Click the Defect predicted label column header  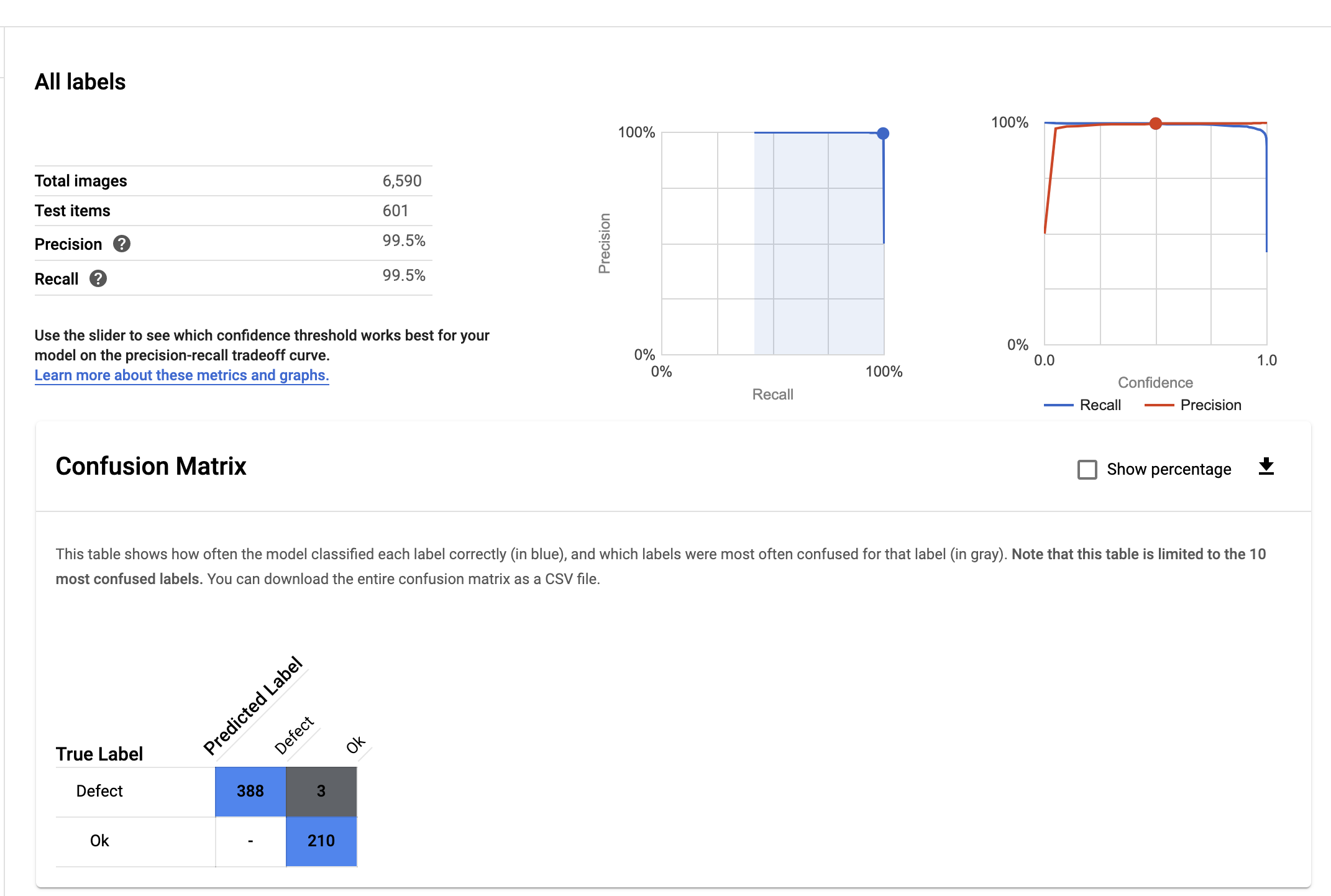pyautogui.click(x=295, y=734)
